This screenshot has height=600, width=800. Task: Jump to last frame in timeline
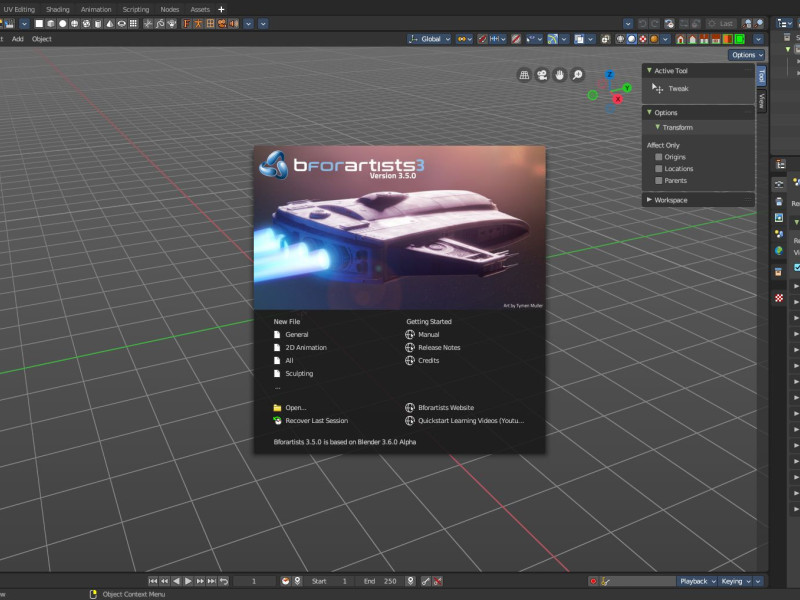212,581
